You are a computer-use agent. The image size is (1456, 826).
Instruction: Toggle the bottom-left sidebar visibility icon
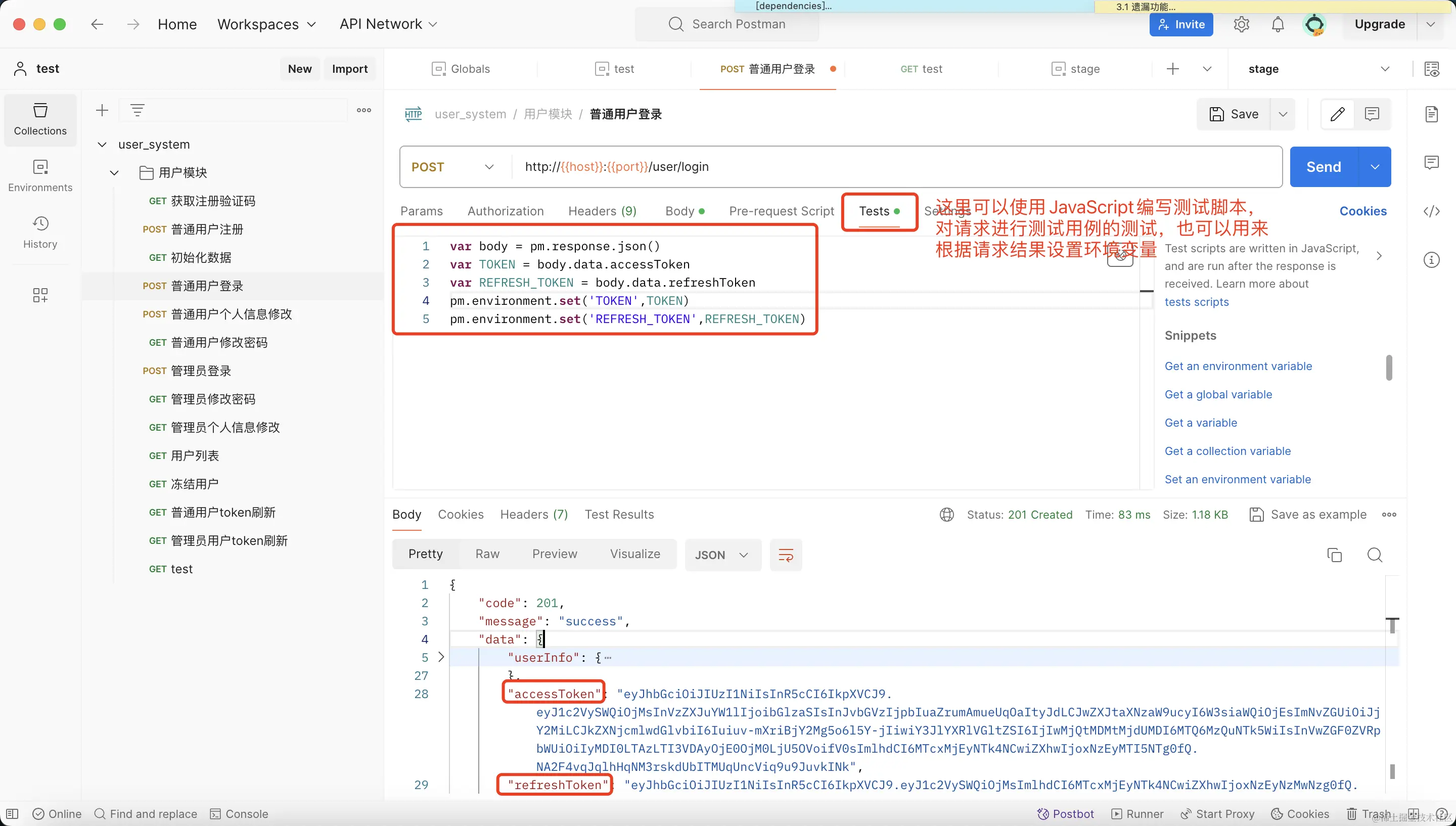(x=12, y=814)
